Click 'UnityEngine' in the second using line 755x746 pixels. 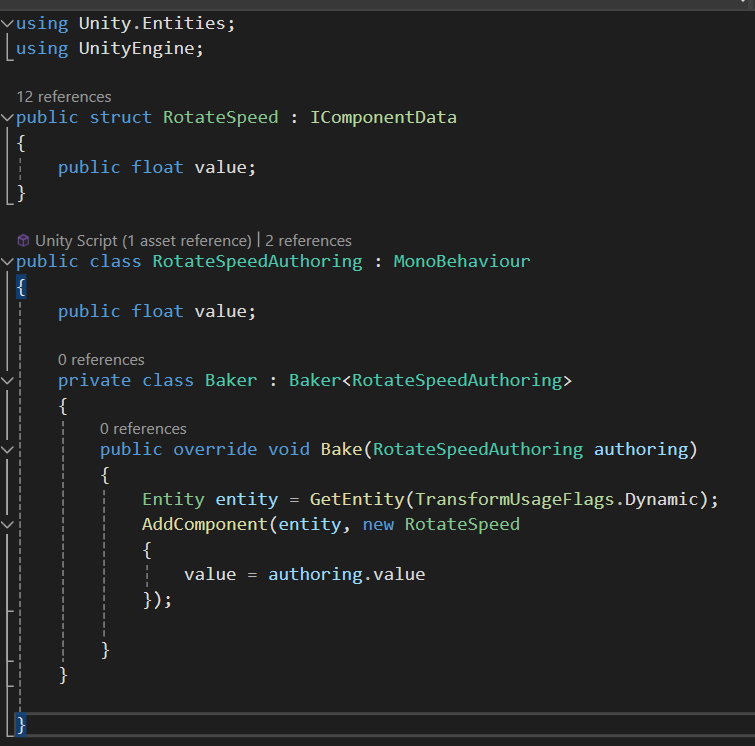coord(137,48)
